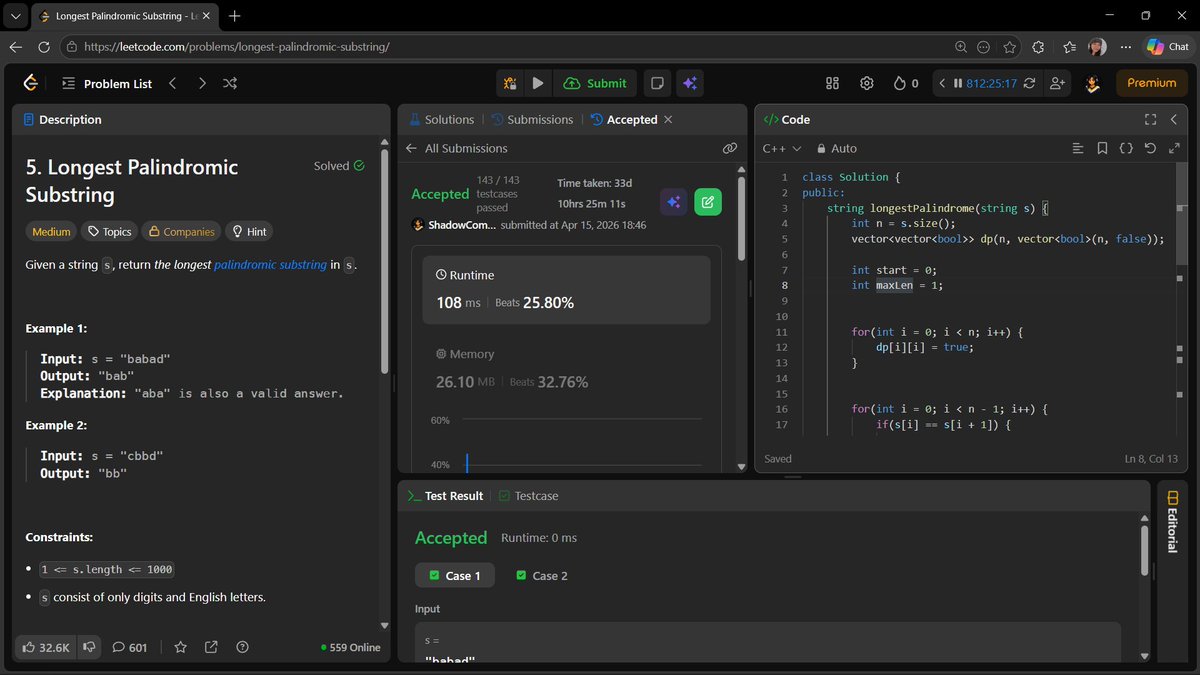This screenshot has height=675, width=1200.
Task: Go back to All Submissions
Action: (x=456, y=148)
